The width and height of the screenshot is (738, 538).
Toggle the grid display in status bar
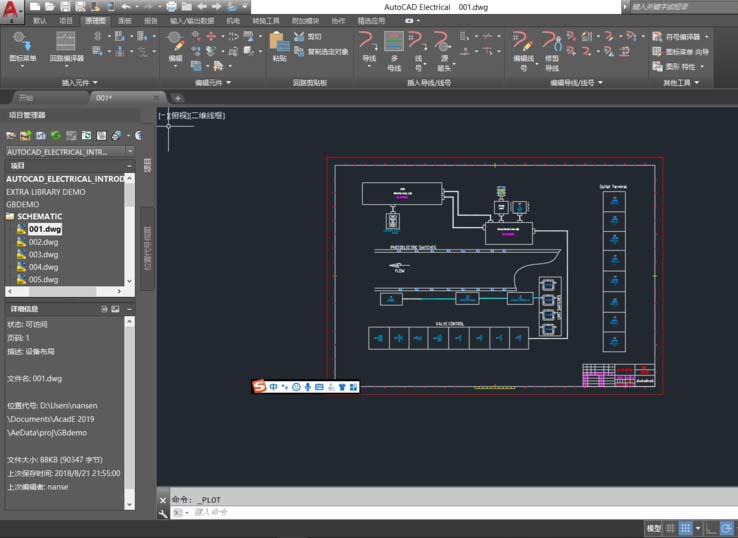(670, 528)
